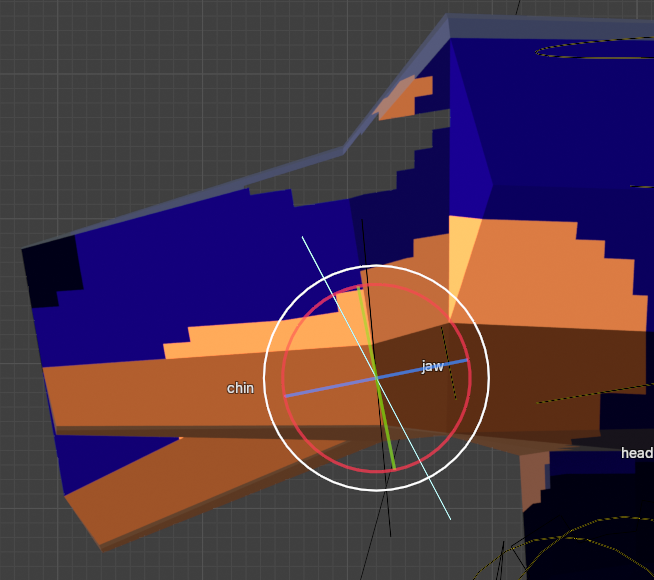Select the head bone label
The height and width of the screenshot is (580, 654).
click(636, 453)
